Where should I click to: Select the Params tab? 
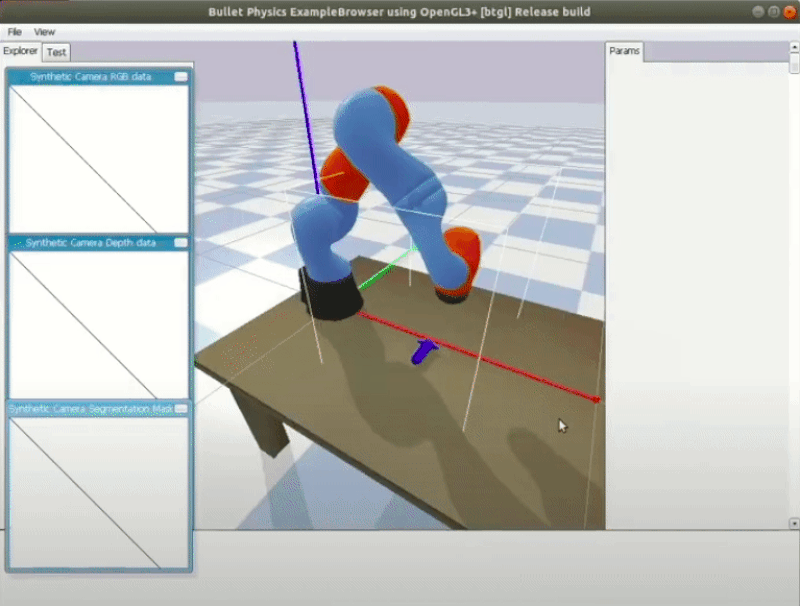624,51
